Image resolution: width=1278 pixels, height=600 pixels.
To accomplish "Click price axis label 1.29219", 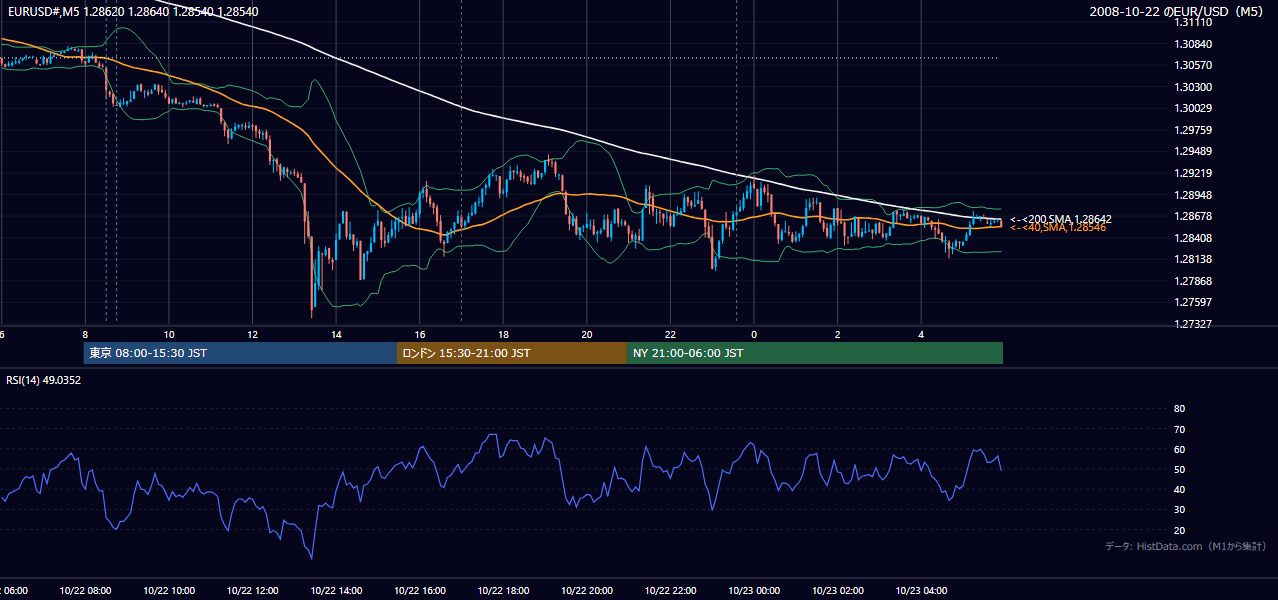I will coord(1193,173).
